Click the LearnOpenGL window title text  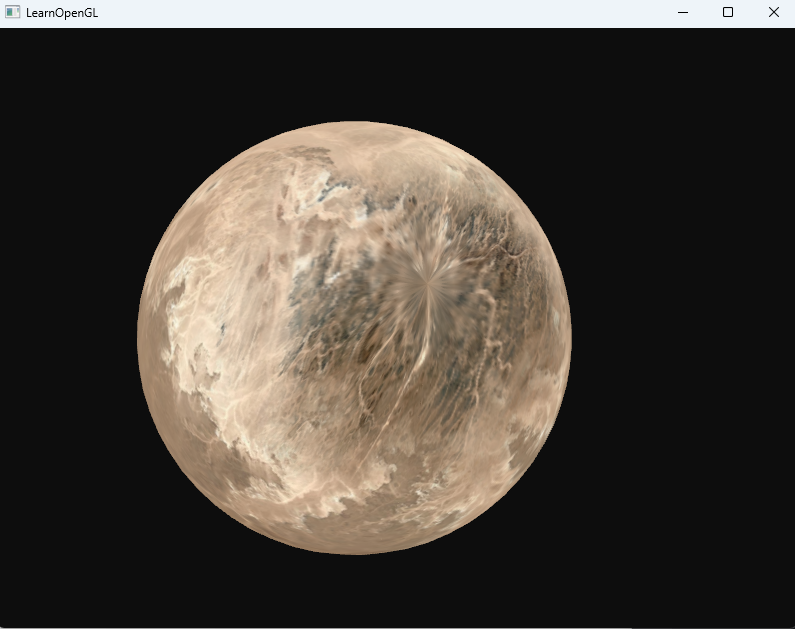[x=62, y=12]
